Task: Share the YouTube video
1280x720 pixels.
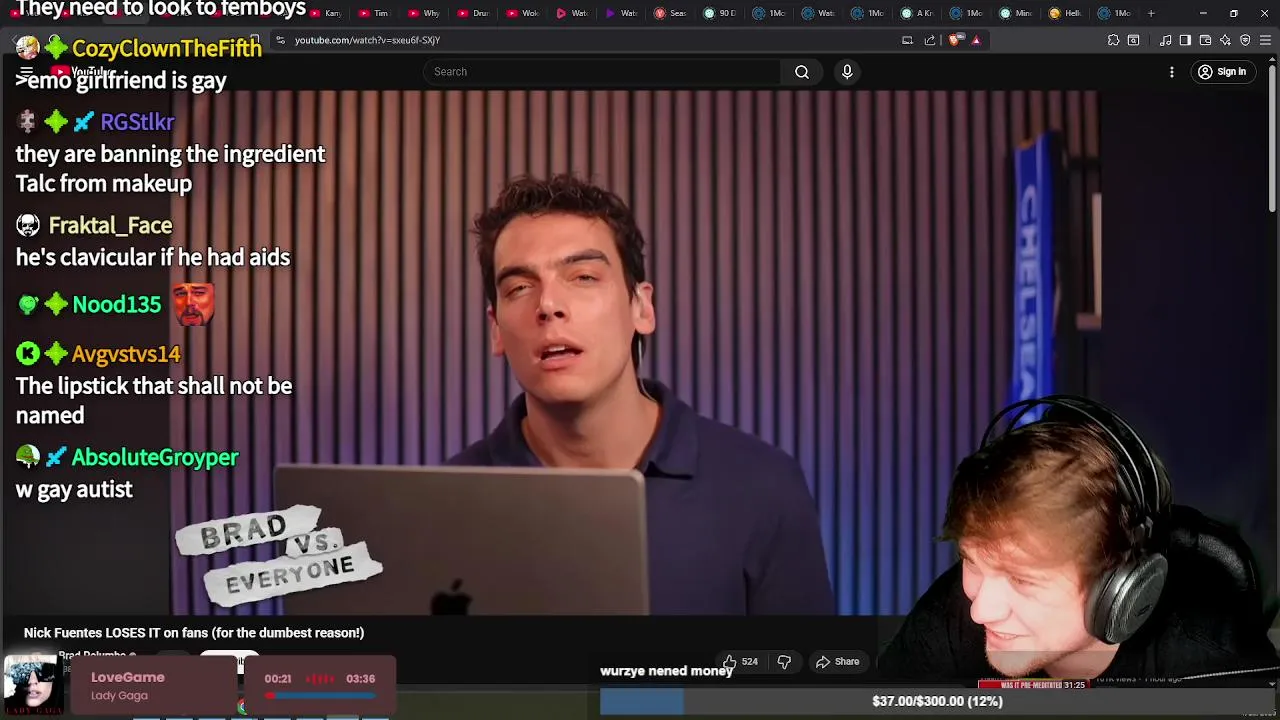Action: click(x=838, y=661)
